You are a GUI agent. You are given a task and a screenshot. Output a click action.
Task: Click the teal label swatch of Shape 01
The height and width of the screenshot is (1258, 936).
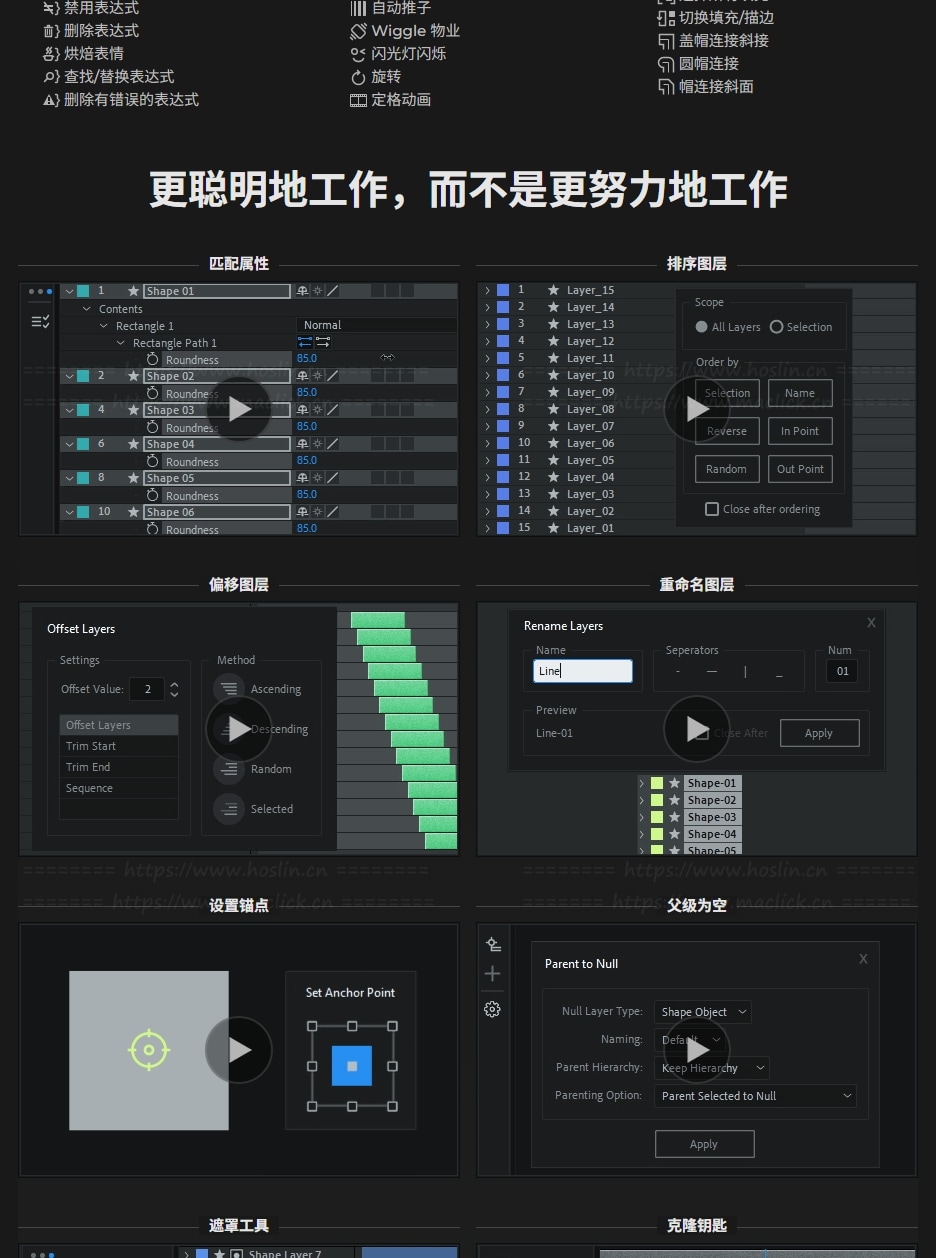[83, 291]
